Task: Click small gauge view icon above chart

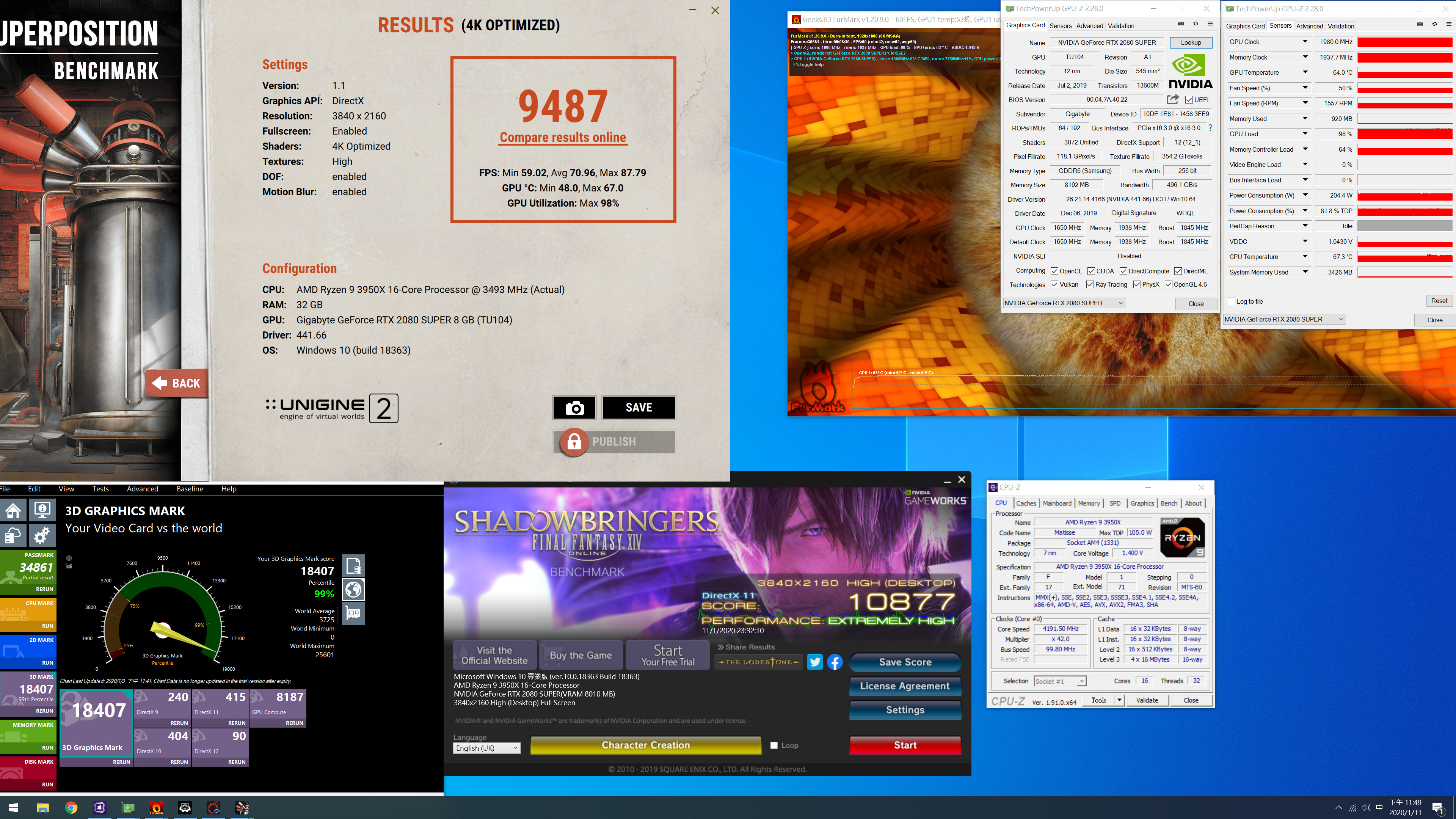Action: (69, 558)
